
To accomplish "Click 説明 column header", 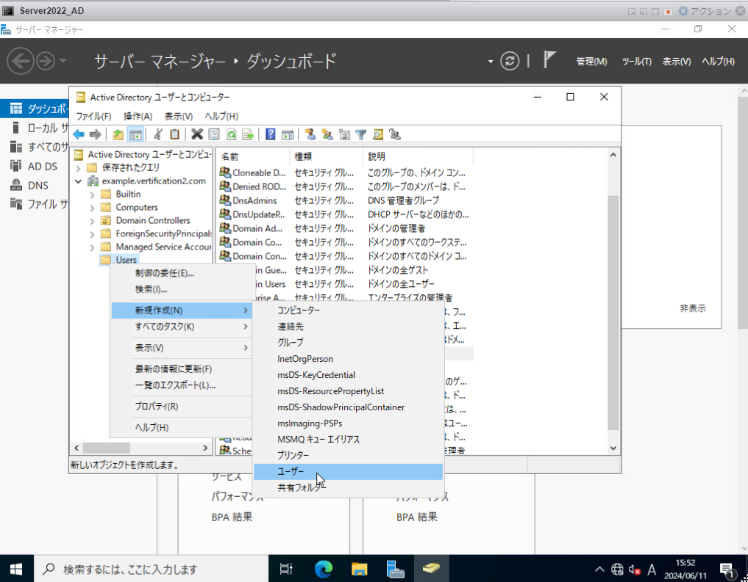I will pyautogui.click(x=418, y=156).
